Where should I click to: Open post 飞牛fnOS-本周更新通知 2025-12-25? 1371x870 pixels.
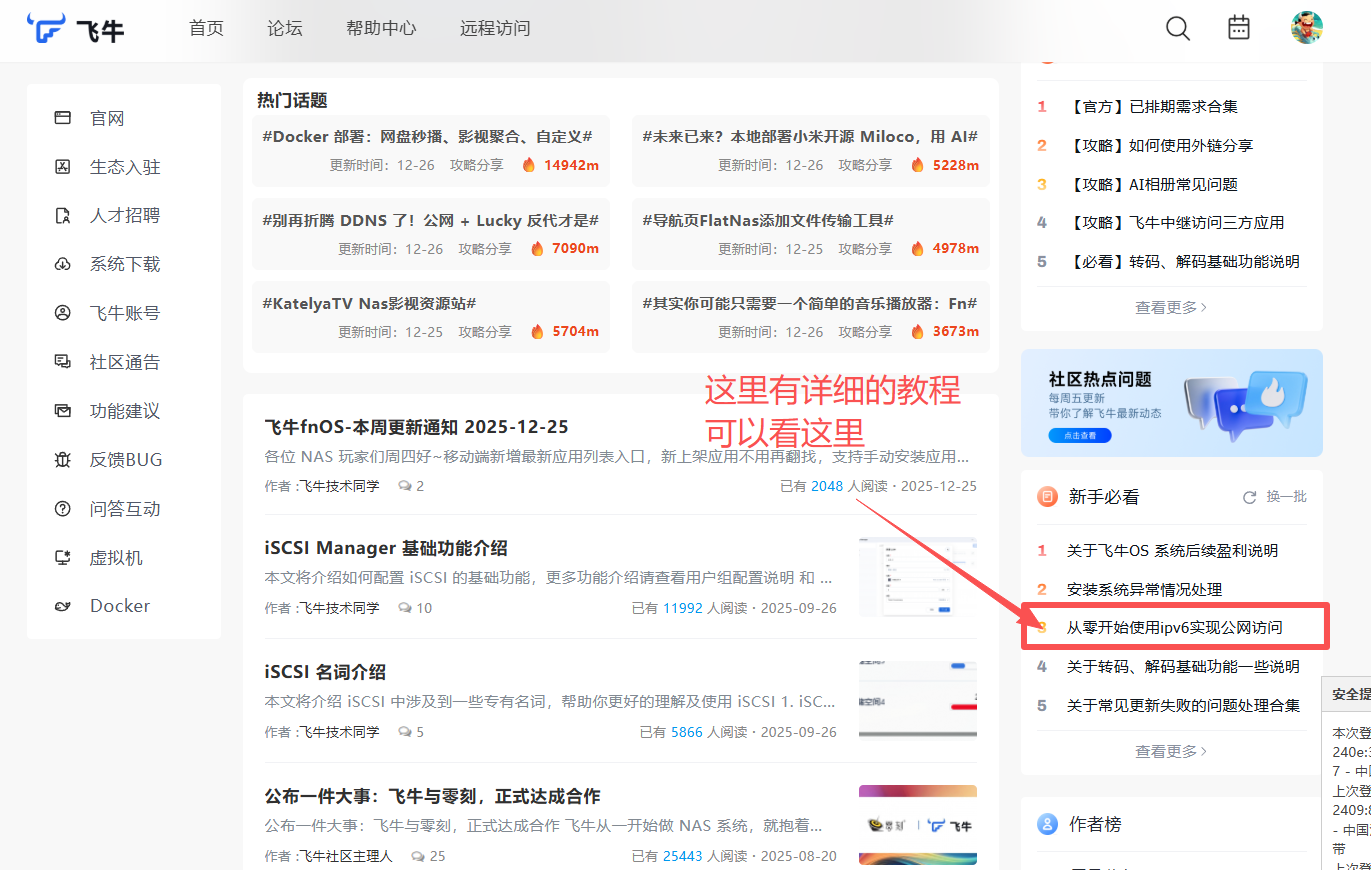(x=416, y=427)
